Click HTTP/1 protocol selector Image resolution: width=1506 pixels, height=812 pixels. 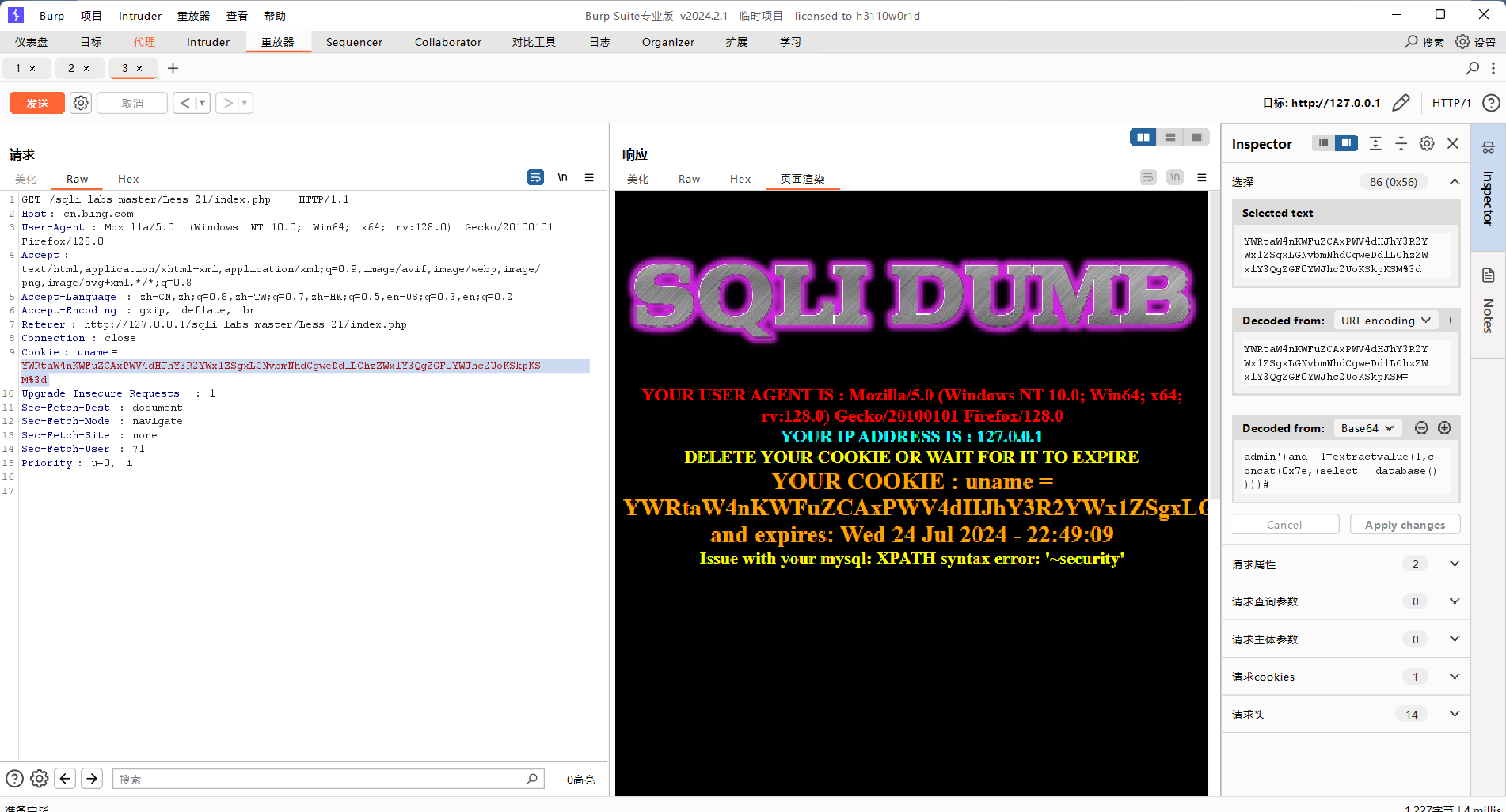[x=1451, y=103]
